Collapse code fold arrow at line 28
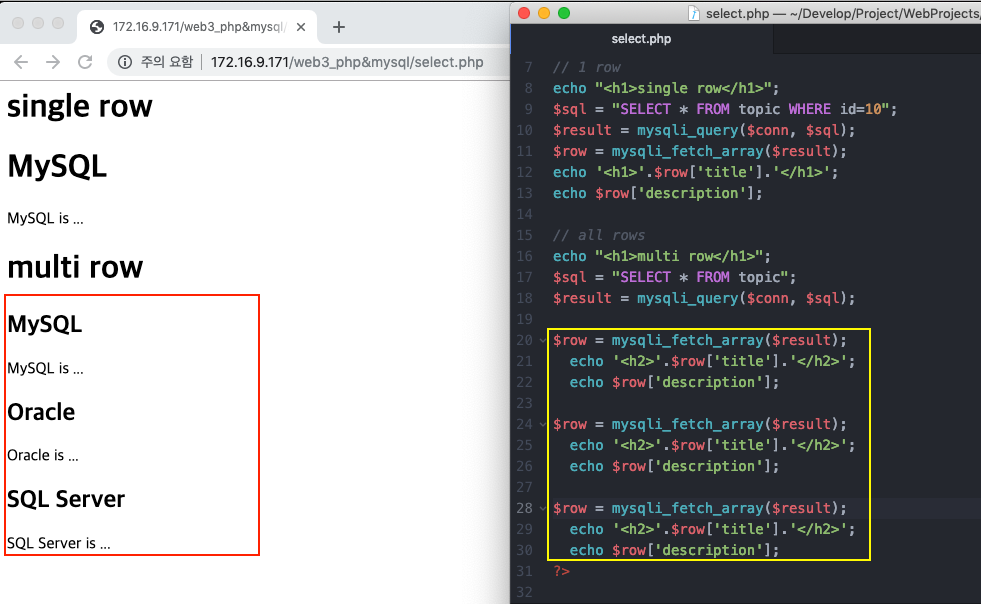 point(542,508)
